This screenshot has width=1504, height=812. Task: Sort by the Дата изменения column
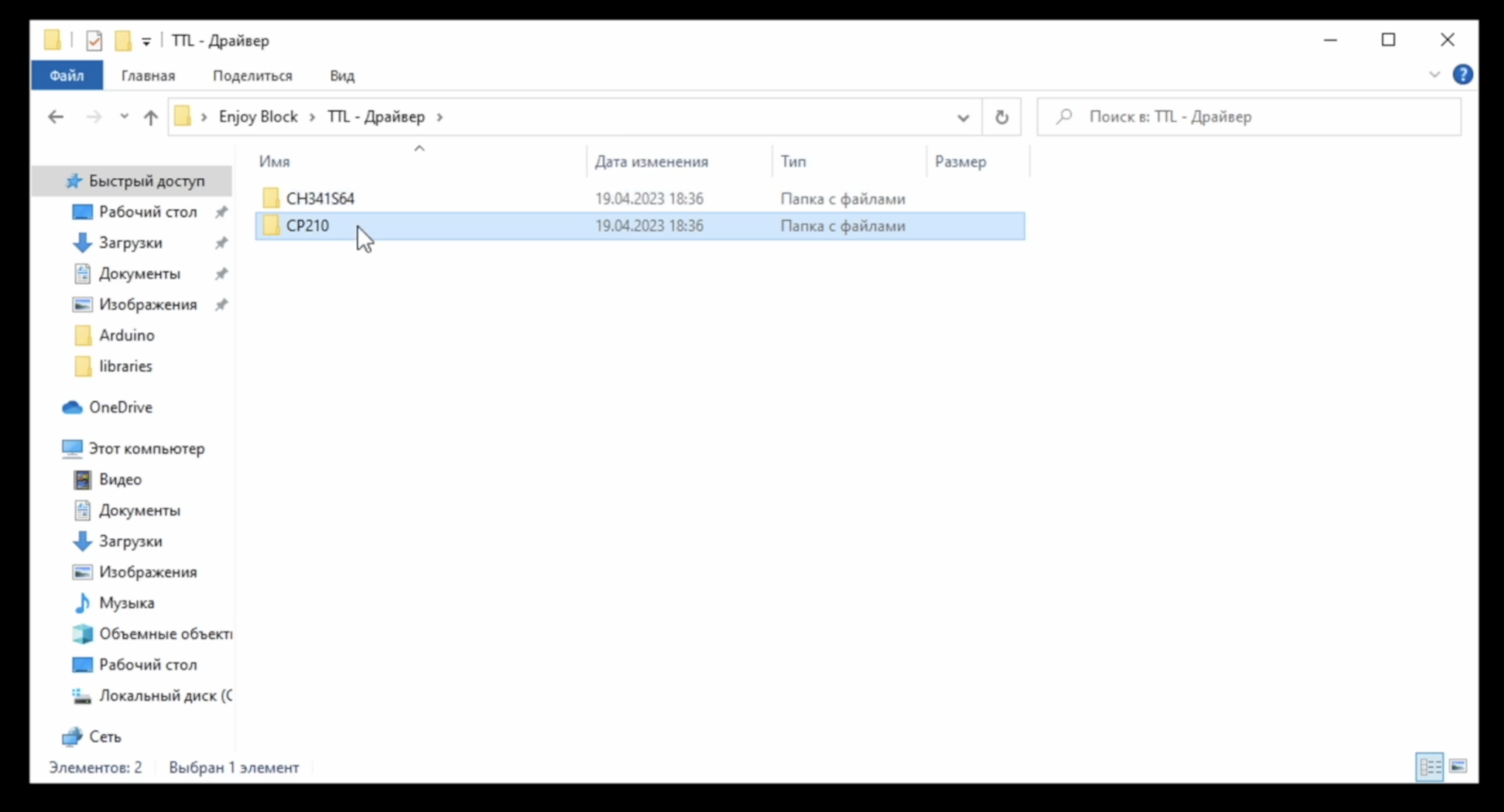point(651,162)
